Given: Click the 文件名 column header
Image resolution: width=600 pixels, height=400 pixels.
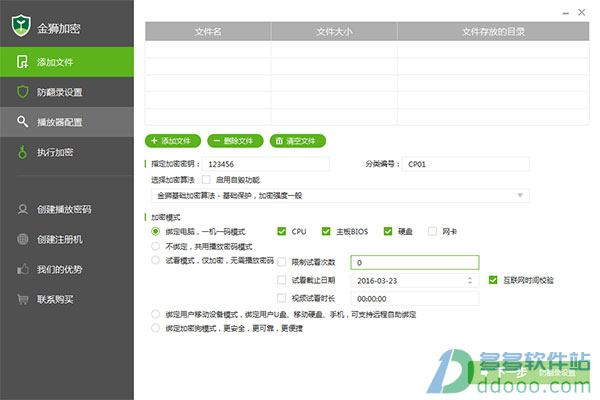Looking at the screenshot, I should pos(208,31).
